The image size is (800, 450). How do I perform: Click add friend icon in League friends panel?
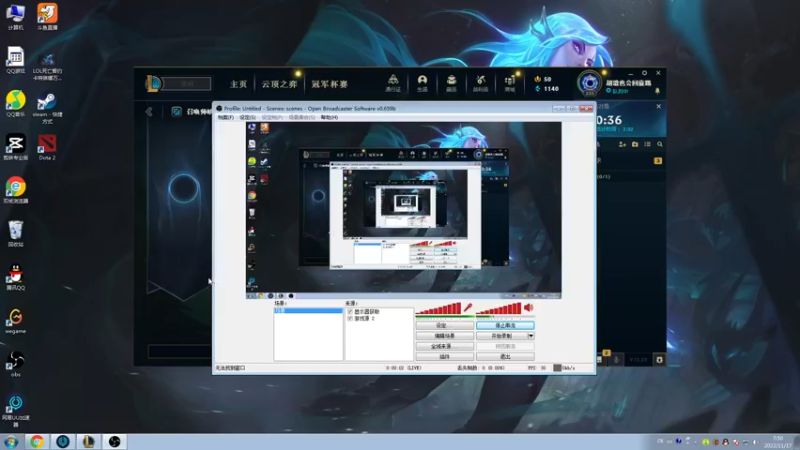point(622,144)
